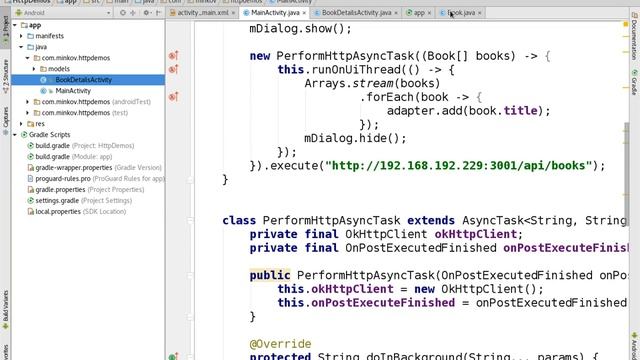
Task: Click the res folder icon
Action: [31, 124]
